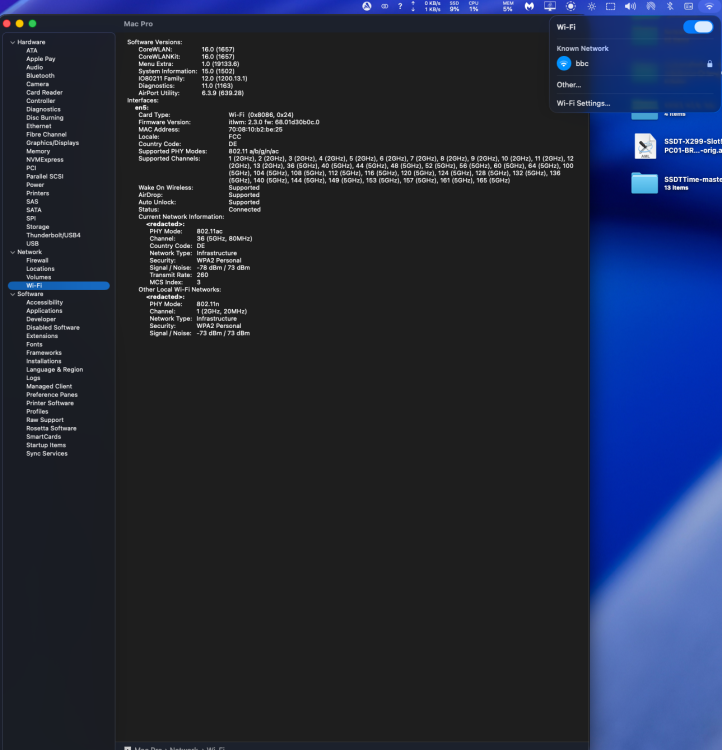722x750 pixels.
Task: Click the blue Wi-Fi icon beside bbc
Action: [x=564, y=63]
